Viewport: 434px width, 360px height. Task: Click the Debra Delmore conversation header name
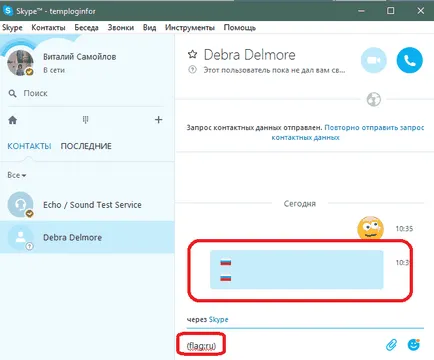(249, 55)
